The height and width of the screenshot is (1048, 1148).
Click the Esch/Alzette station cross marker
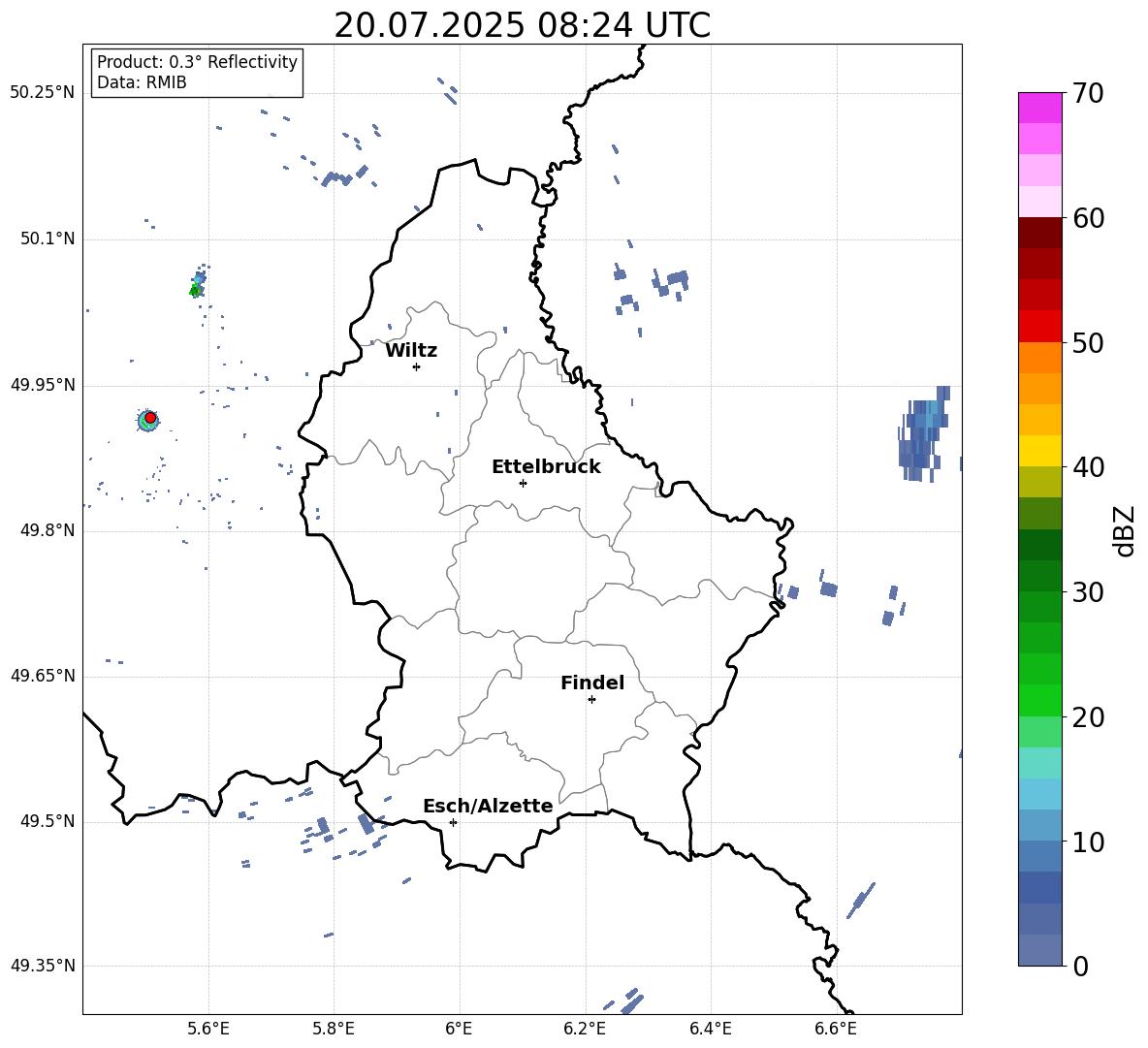pyautogui.click(x=453, y=822)
